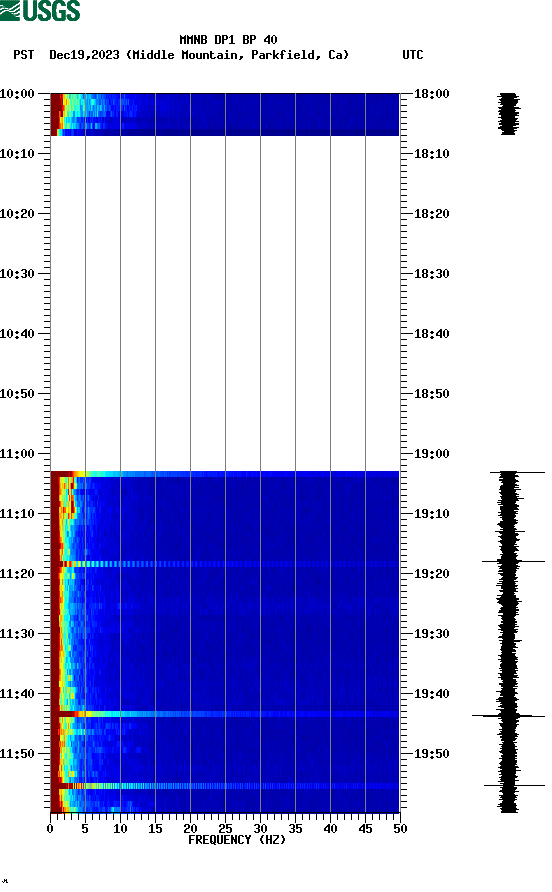Click the 30 Hz frequency axis label
Image resolution: width=552 pixels, height=892 pixels.
260,829
